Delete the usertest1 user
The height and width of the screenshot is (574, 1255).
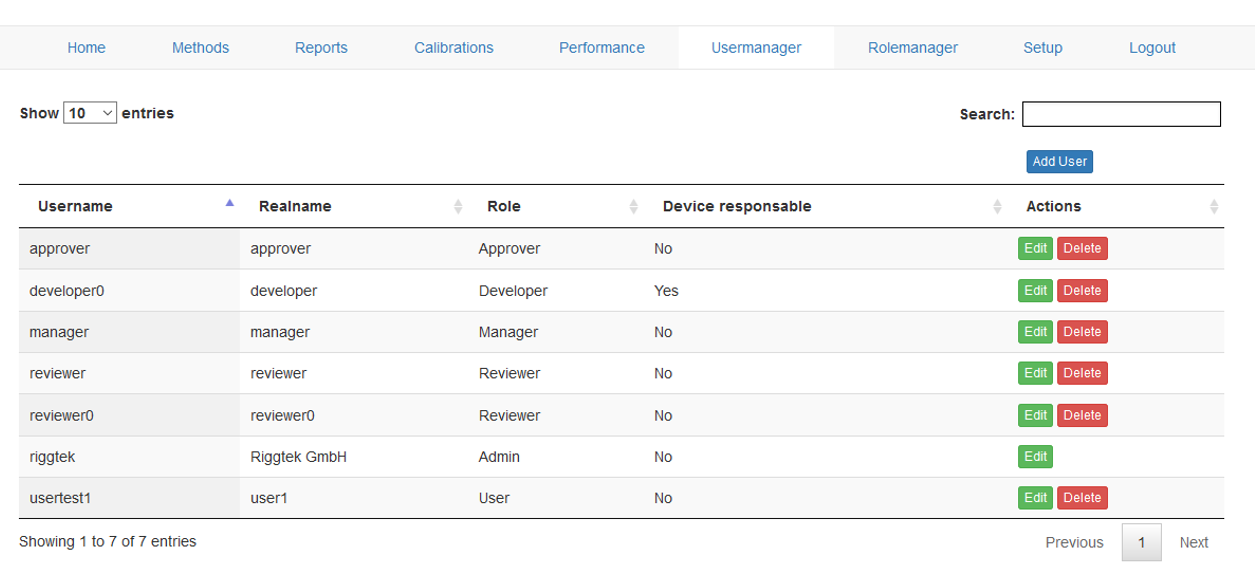(x=1082, y=498)
